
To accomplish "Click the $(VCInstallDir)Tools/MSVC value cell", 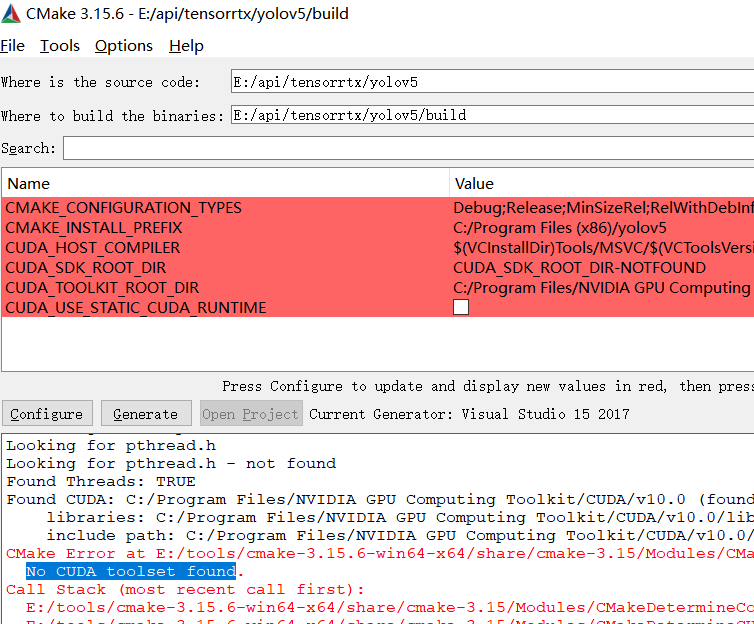I will coord(602,248).
